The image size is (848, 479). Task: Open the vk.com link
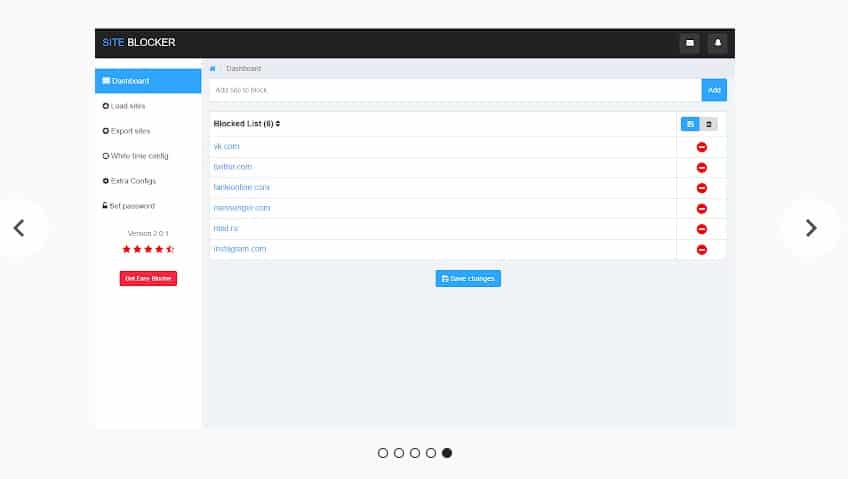point(227,147)
